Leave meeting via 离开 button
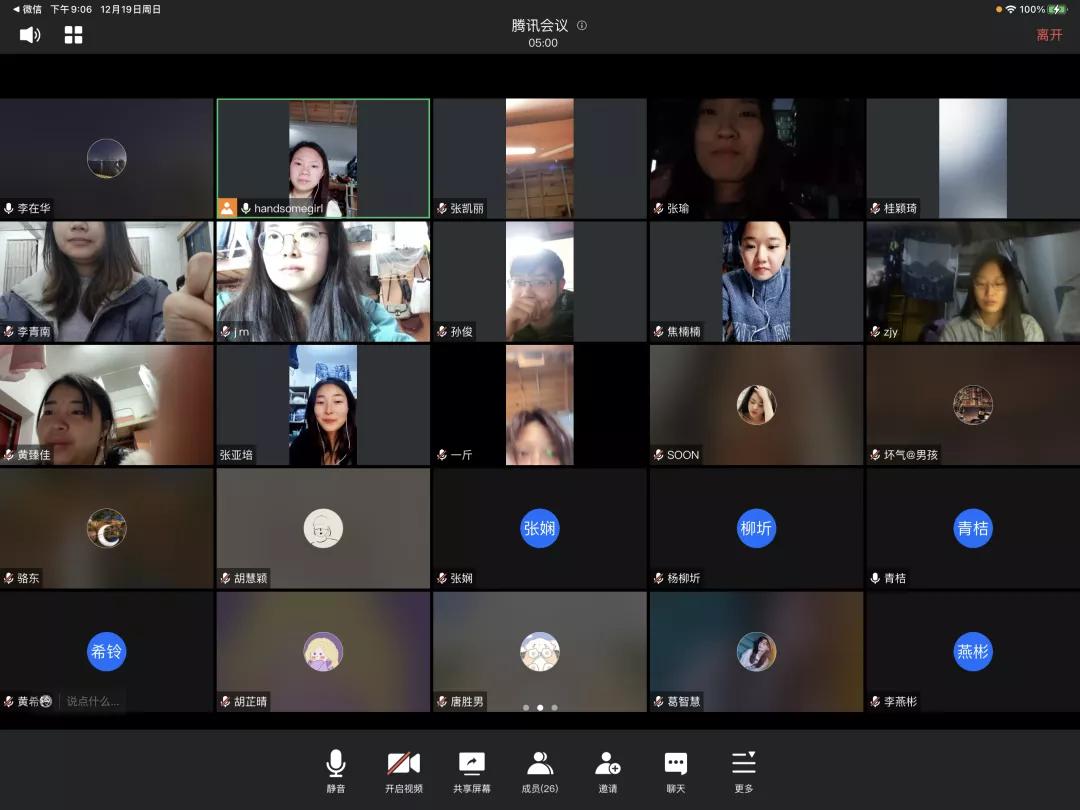The image size is (1080, 810). (x=1049, y=35)
